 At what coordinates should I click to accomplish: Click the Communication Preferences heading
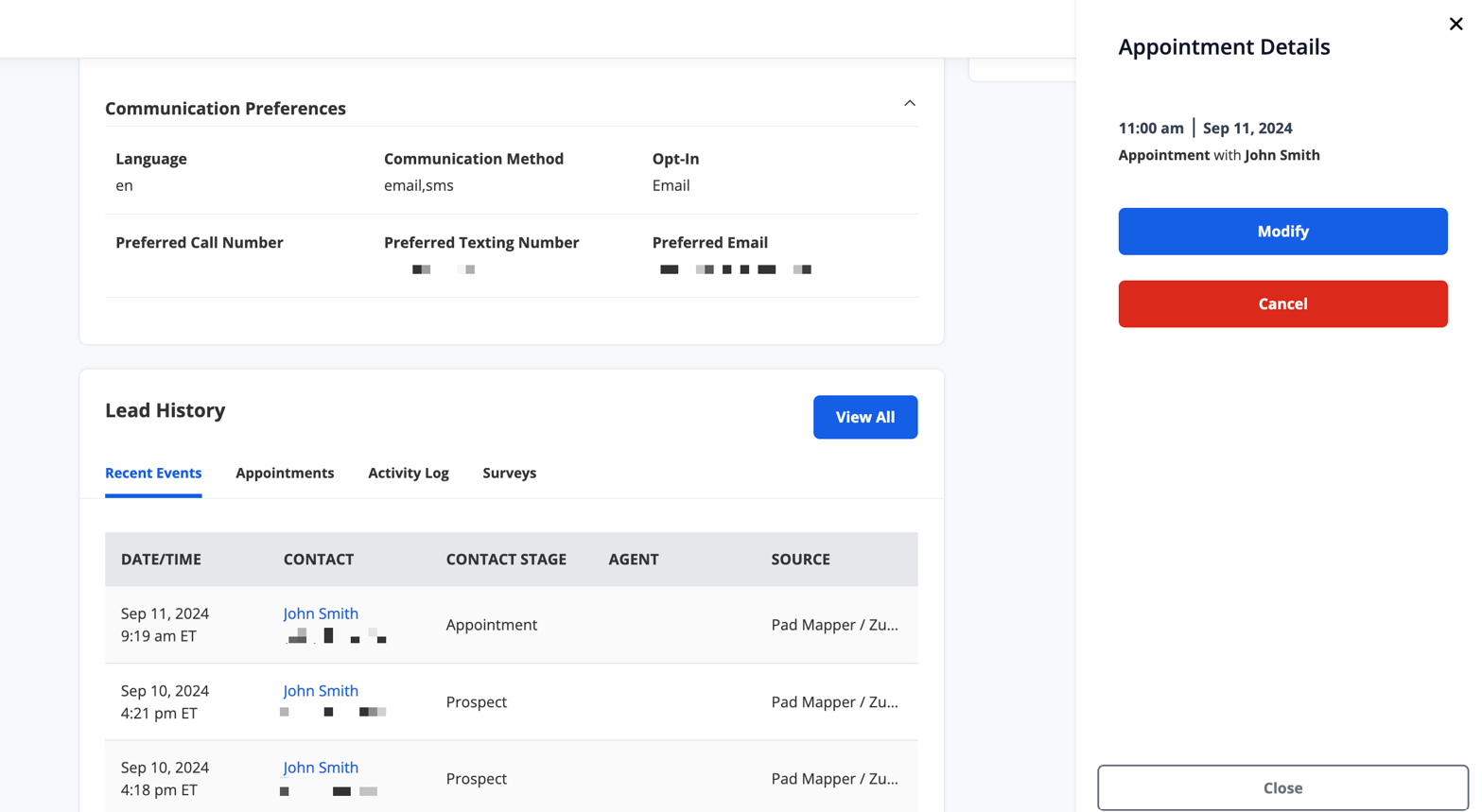[225, 109]
